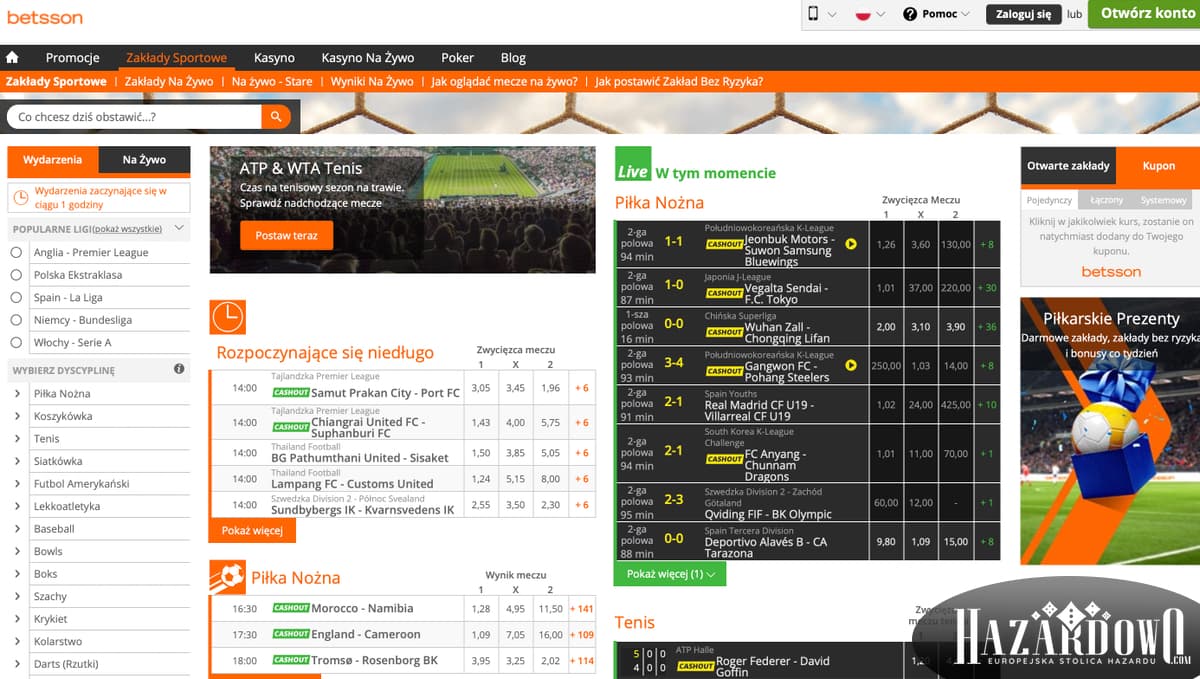Play live stream for Gangwon FC match
The width and height of the screenshot is (1200, 679).
[851, 365]
